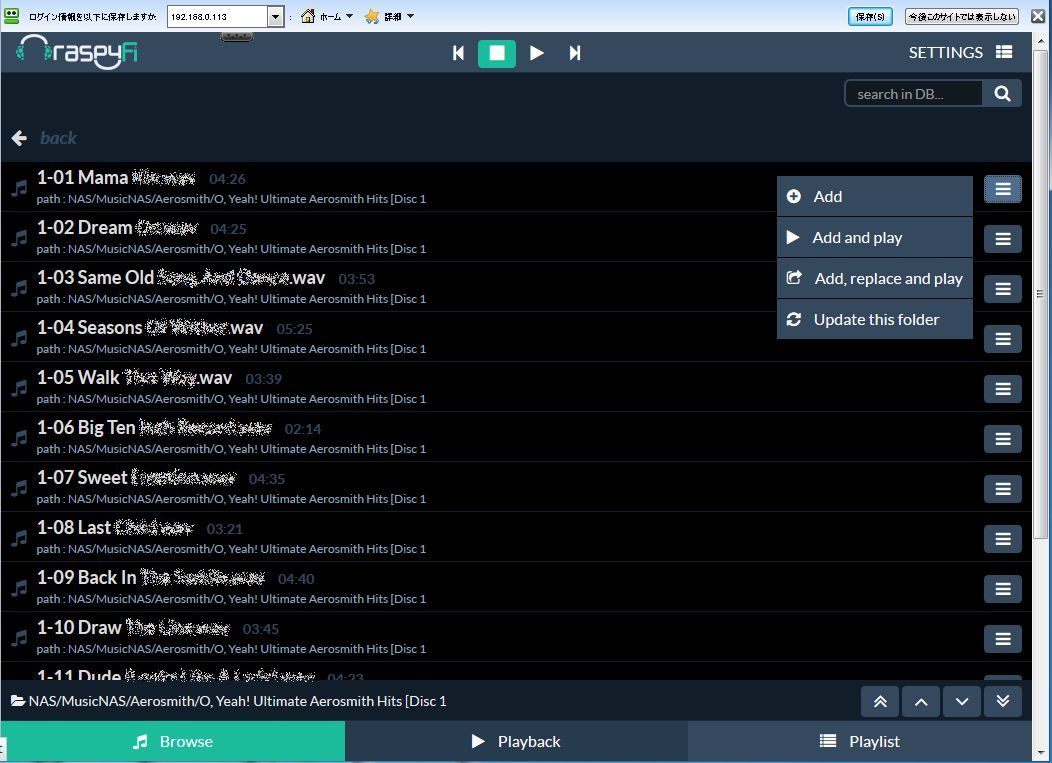Open actions menu for track 1-05 Walk
Image resolution: width=1052 pixels, height=763 pixels.
point(1003,389)
